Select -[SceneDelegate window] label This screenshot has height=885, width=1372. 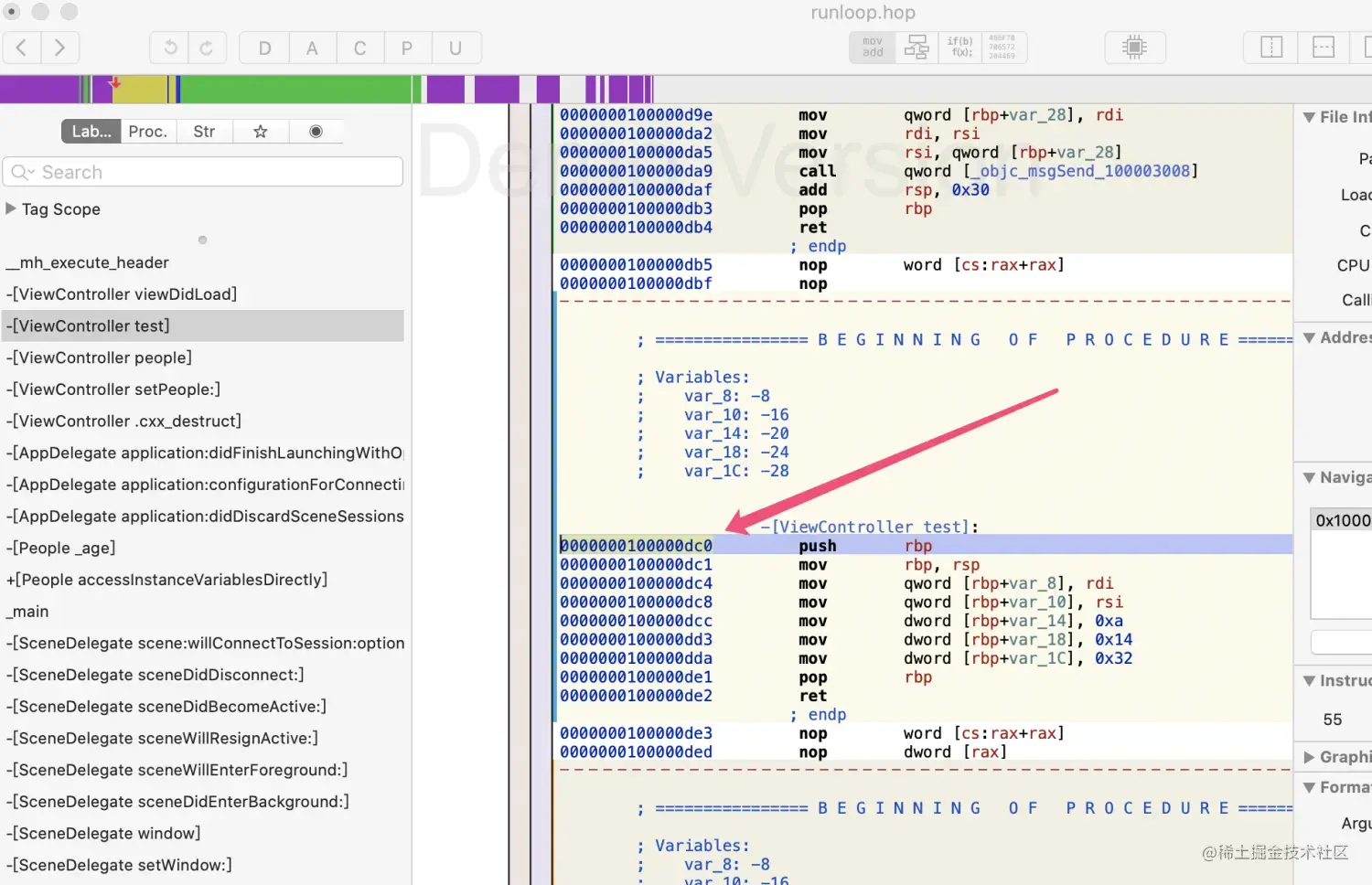tap(202, 833)
